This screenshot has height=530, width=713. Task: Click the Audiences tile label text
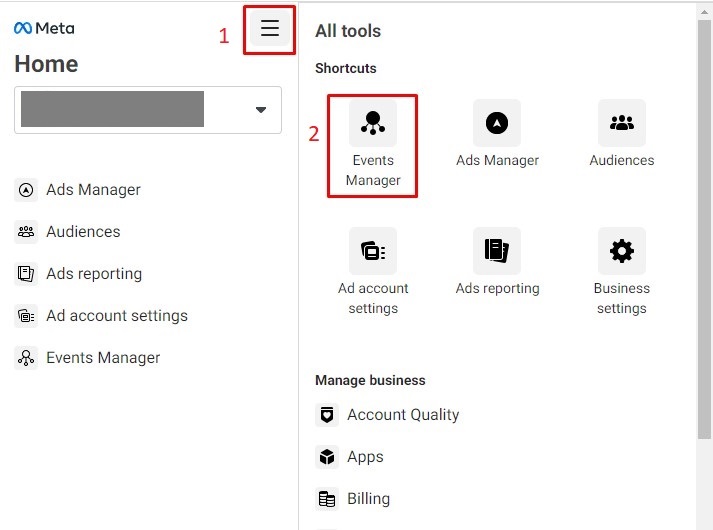tap(622, 160)
